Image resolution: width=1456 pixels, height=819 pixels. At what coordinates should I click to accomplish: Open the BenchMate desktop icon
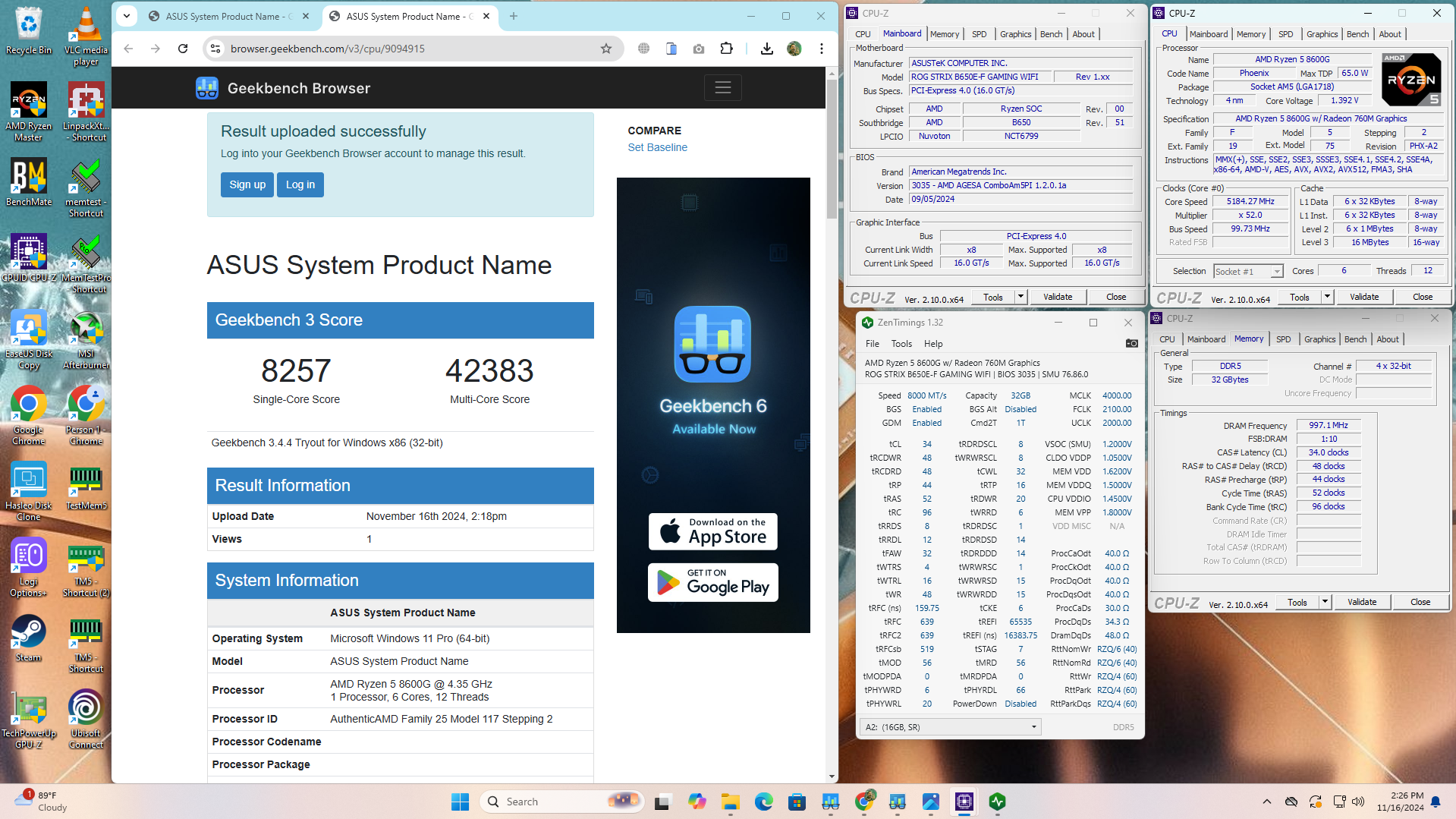point(29,182)
